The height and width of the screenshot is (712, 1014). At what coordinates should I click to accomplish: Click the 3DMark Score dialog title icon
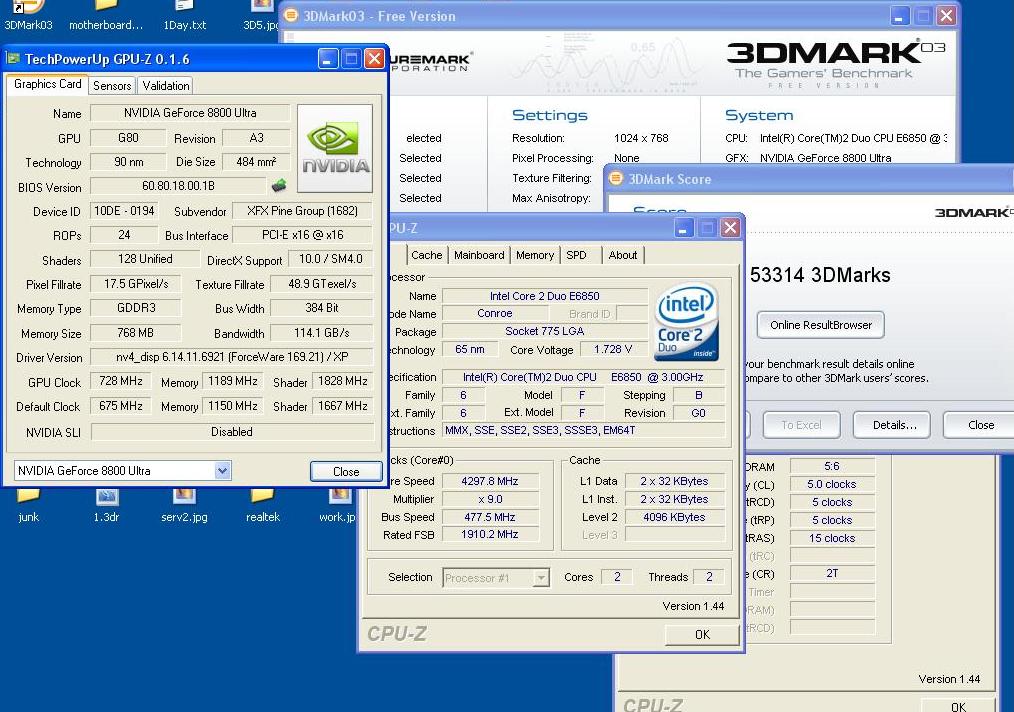[616, 178]
